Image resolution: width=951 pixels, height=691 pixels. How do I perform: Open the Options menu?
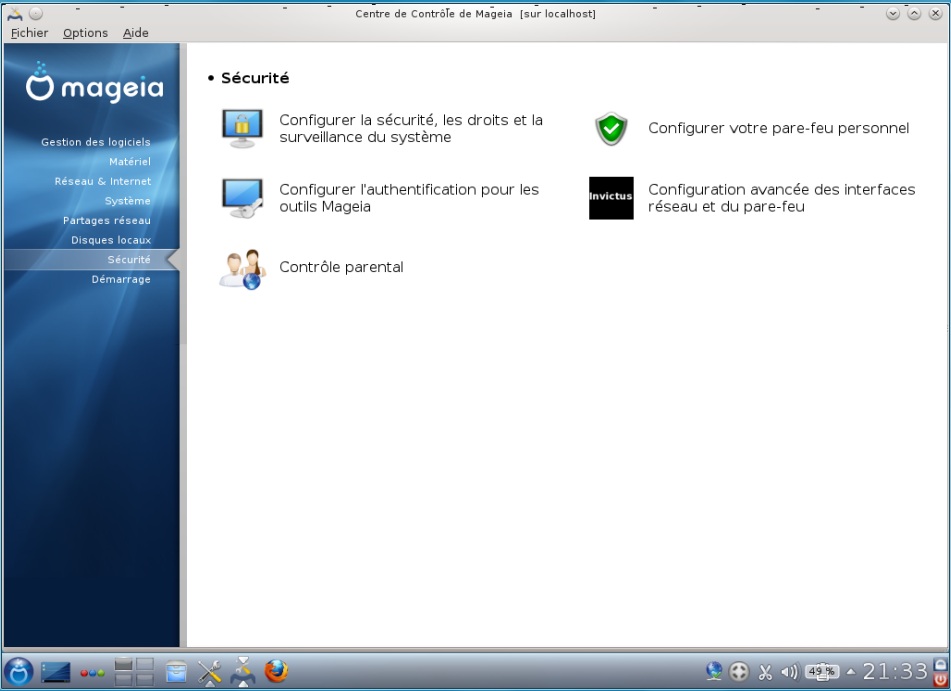tap(85, 33)
